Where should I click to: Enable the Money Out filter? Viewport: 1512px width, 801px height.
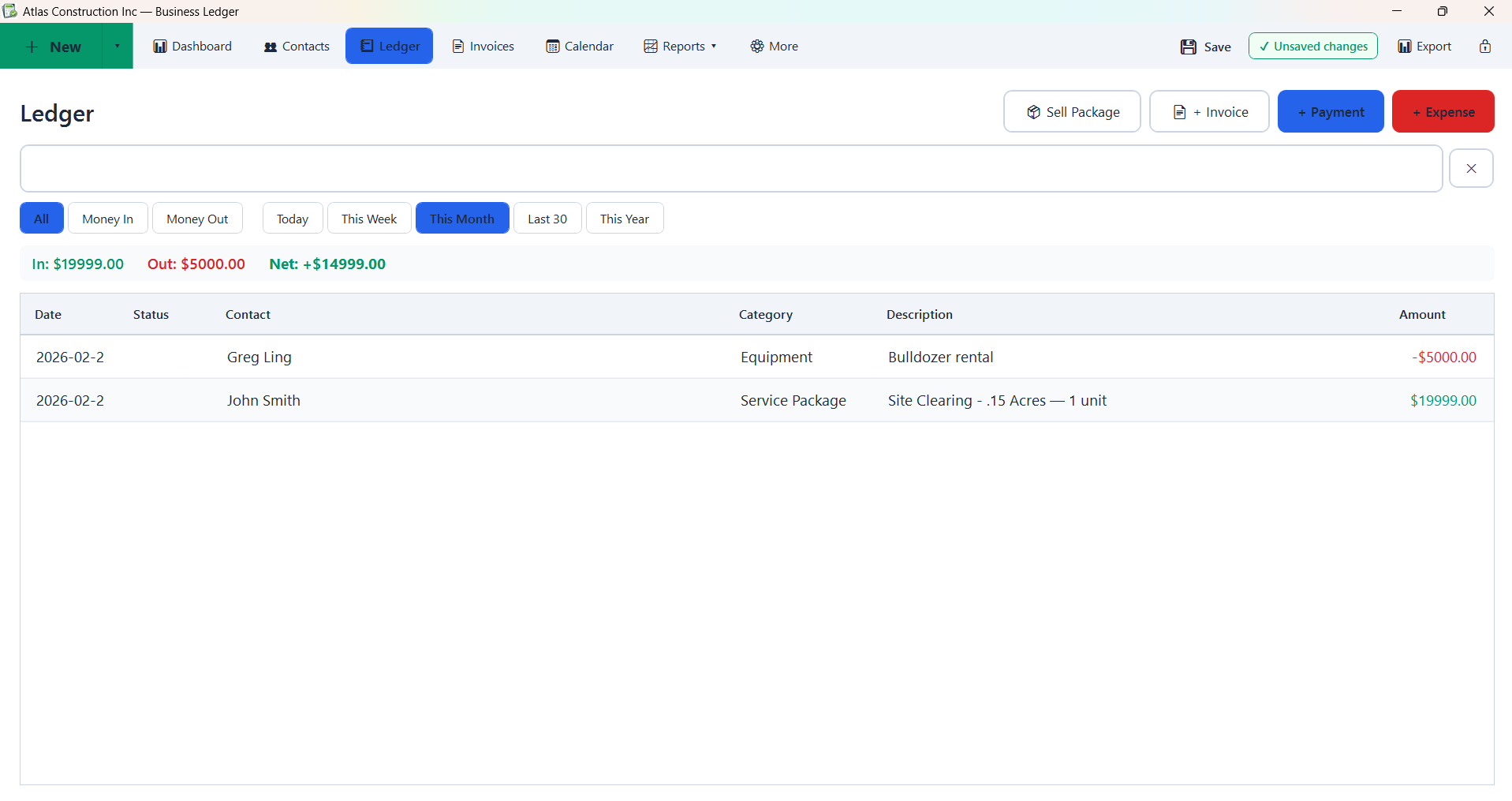[x=197, y=218]
